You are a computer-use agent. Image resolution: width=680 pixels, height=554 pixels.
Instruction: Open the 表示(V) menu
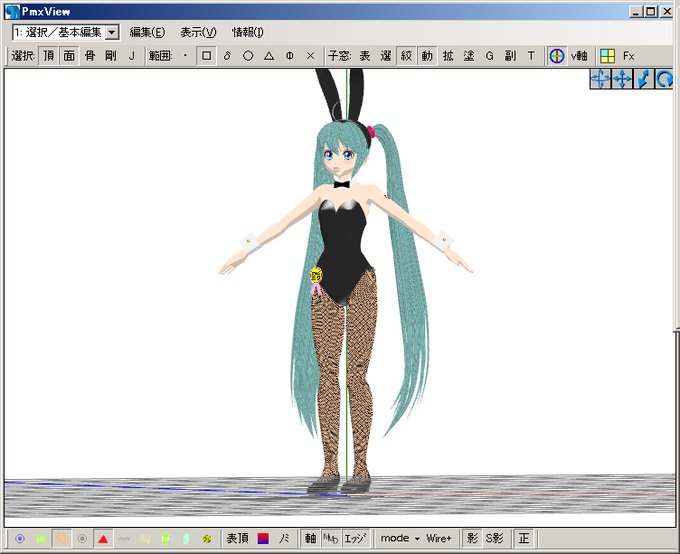tap(198, 32)
